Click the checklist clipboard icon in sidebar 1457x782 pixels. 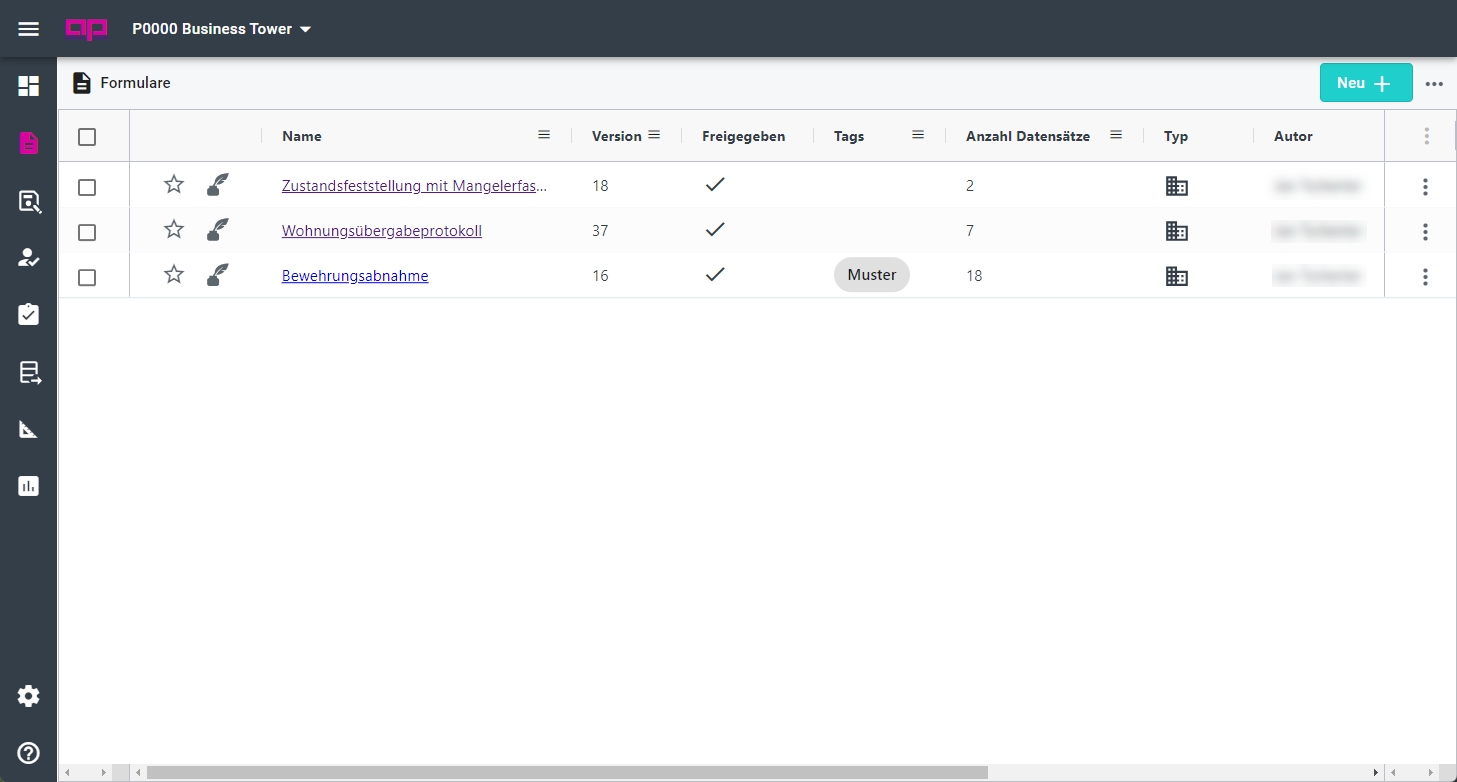click(x=28, y=315)
